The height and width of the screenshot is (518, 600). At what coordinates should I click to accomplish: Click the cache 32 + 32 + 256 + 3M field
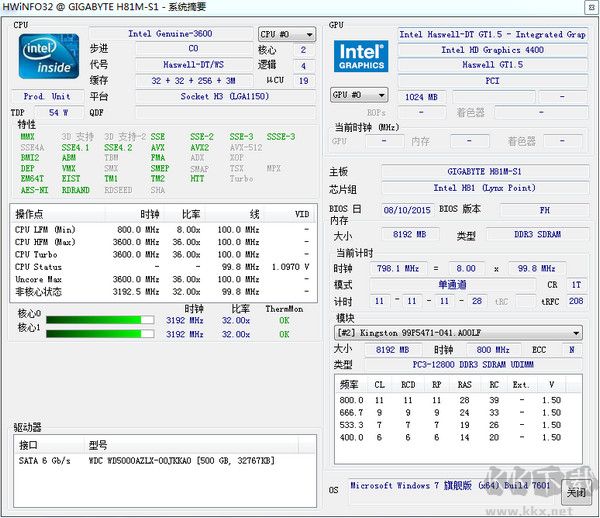point(194,81)
